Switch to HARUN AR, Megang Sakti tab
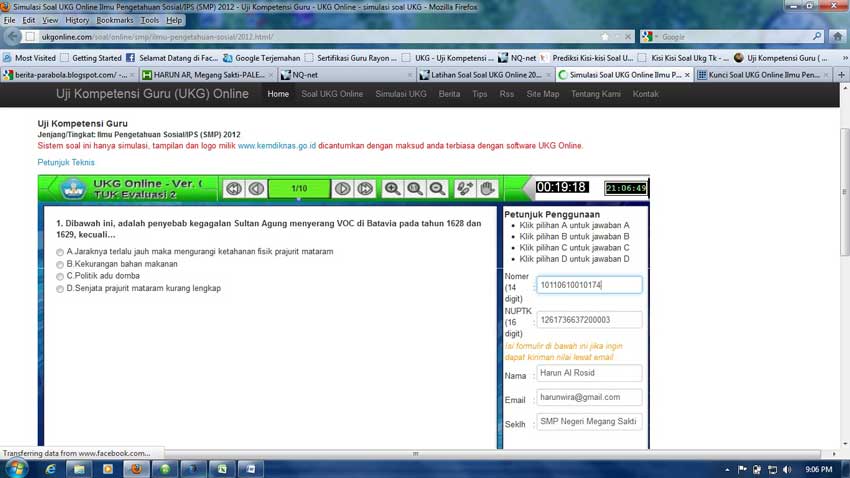850x478 pixels. [x=208, y=75]
